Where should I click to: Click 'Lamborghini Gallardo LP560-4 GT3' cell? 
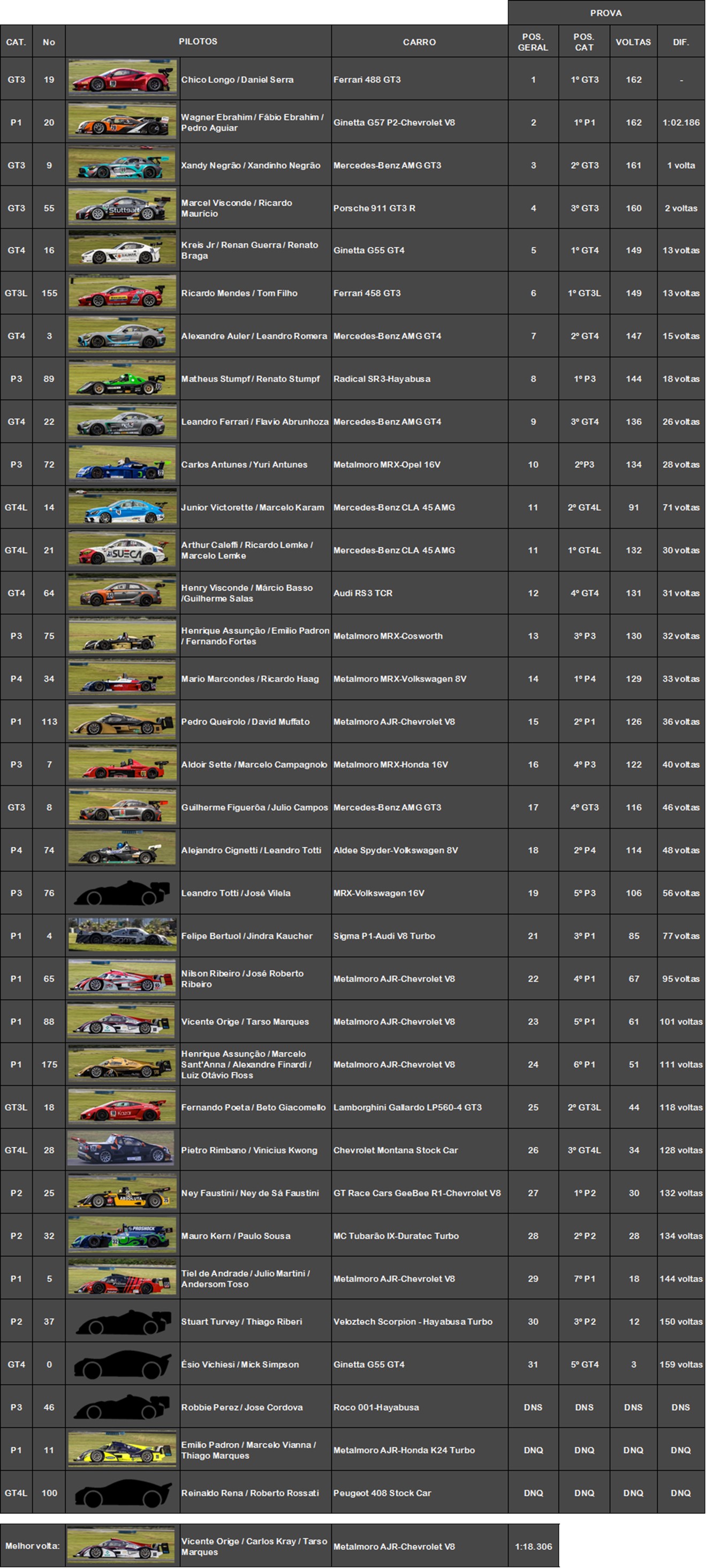pyautogui.click(x=419, y=1107)
